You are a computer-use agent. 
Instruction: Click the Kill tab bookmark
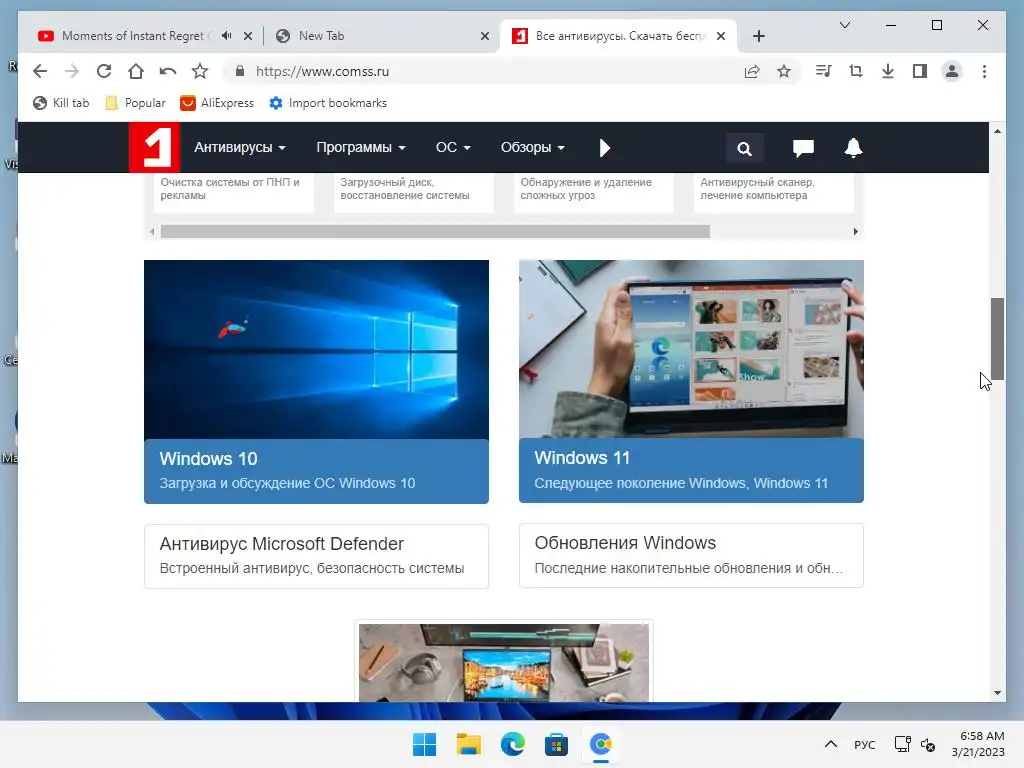pyautogui.click(x=61, y=103)
